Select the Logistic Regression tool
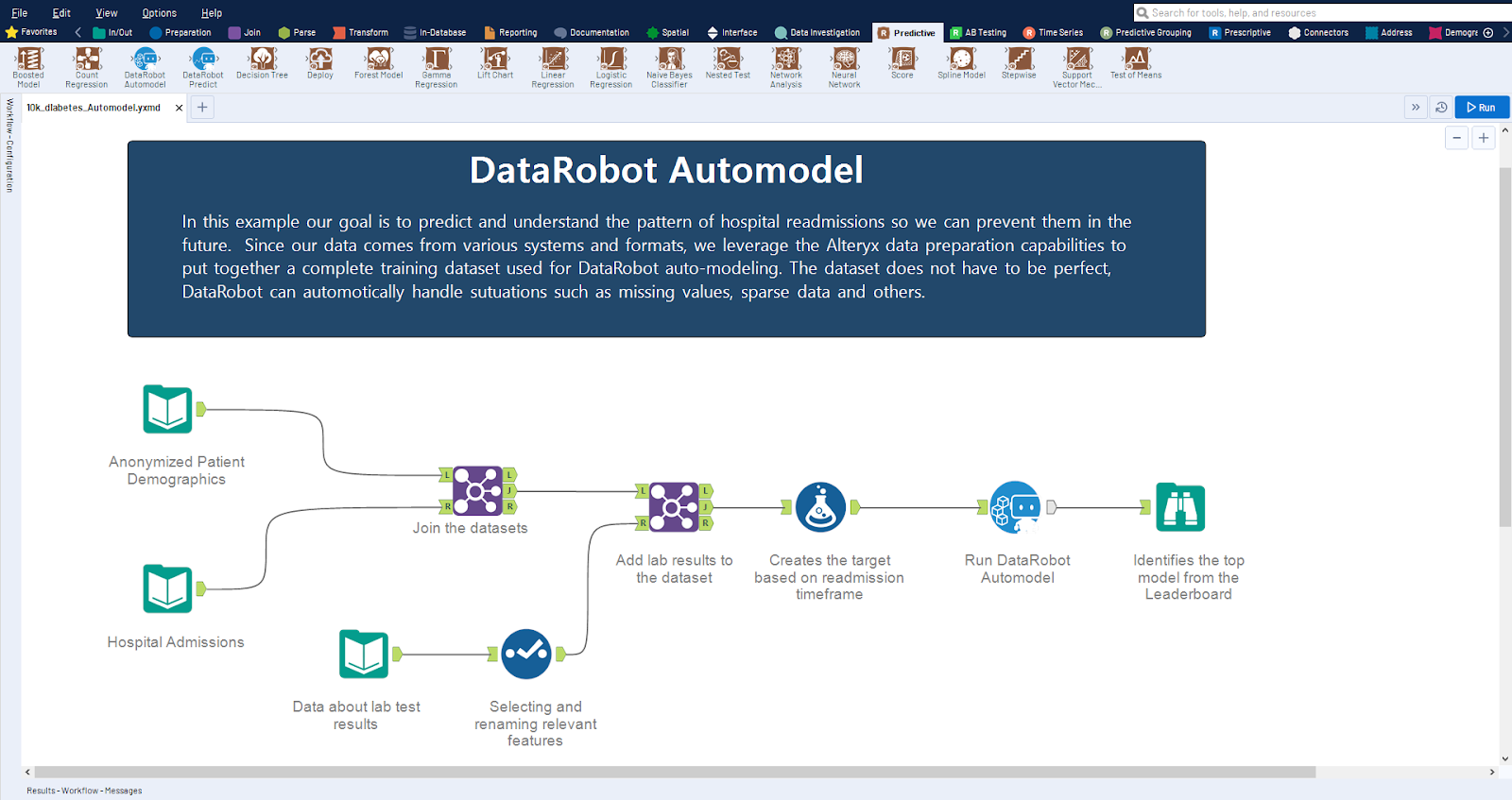 (611, 68)
